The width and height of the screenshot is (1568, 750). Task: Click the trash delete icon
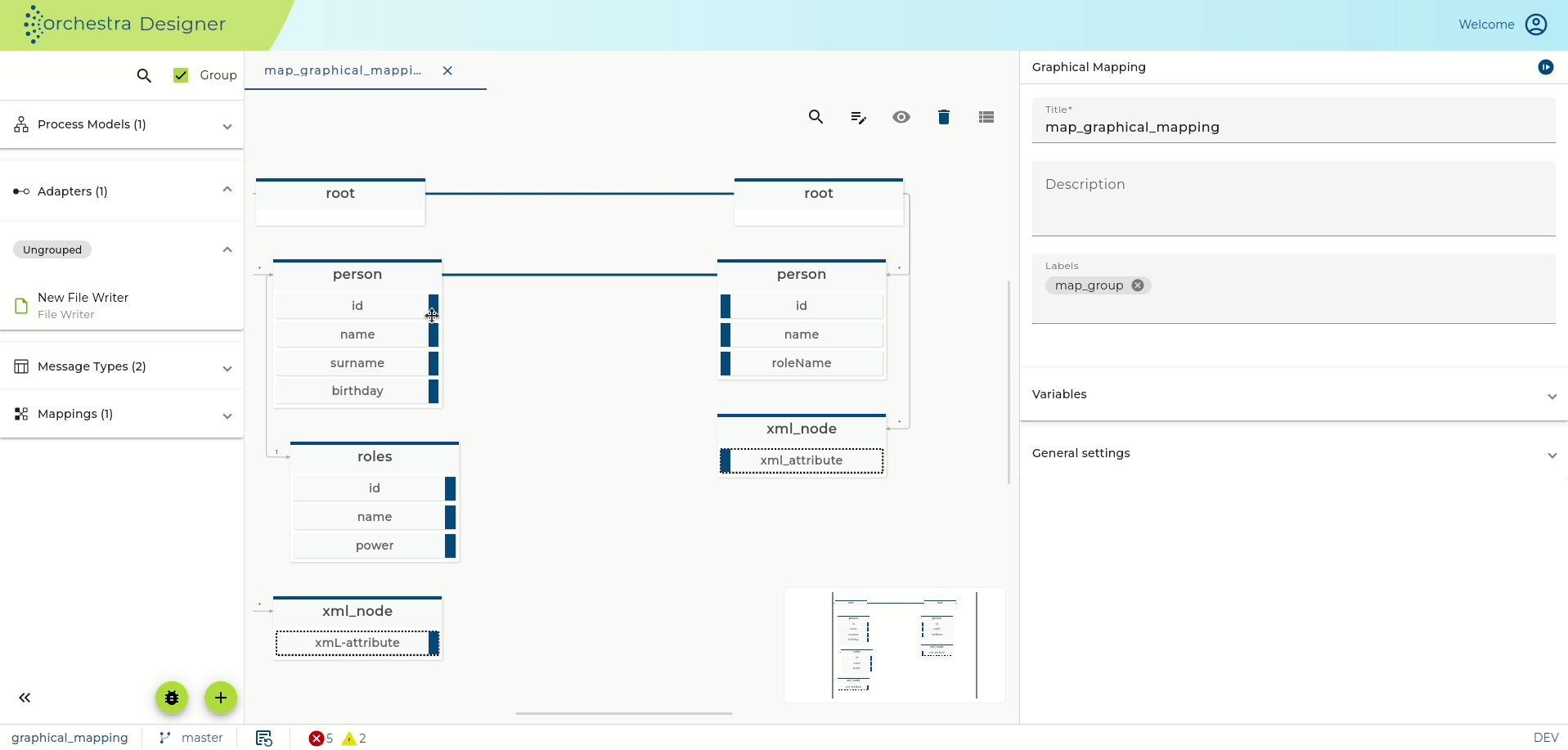[944, 117]
